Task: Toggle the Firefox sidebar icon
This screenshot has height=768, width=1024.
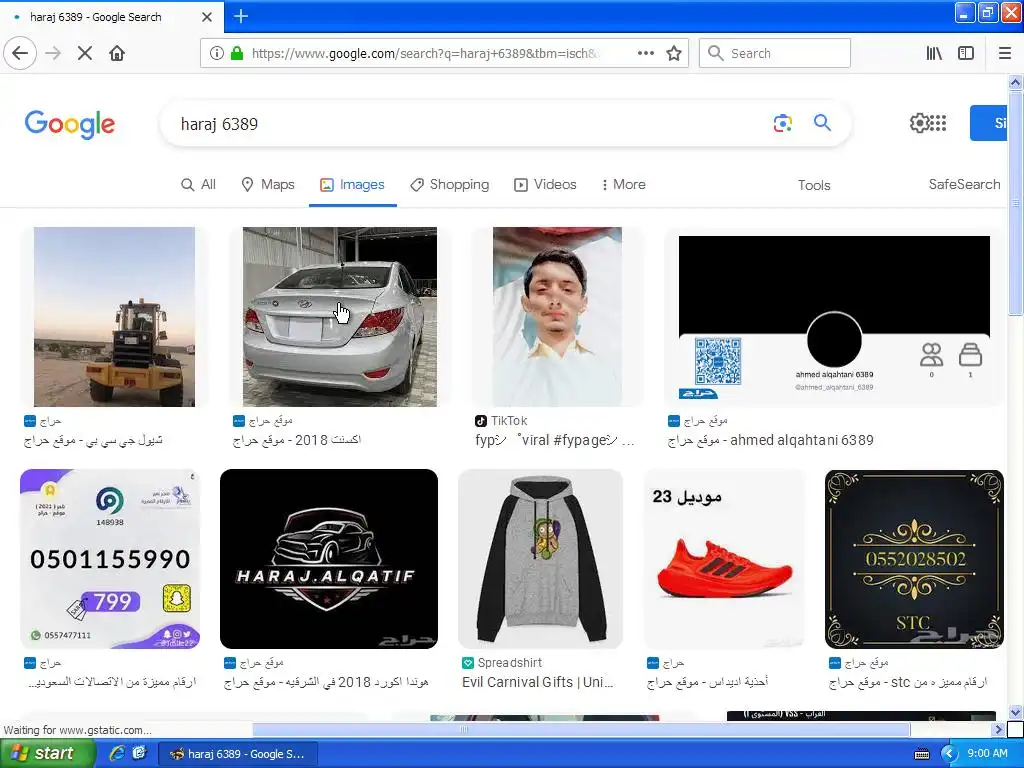Action: click(966, 53)
